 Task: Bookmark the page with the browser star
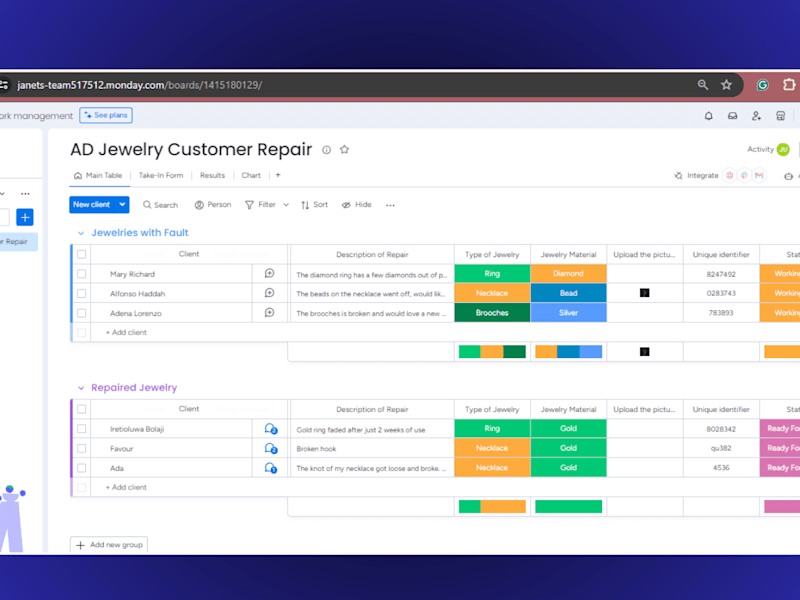(x=726, y=85)
